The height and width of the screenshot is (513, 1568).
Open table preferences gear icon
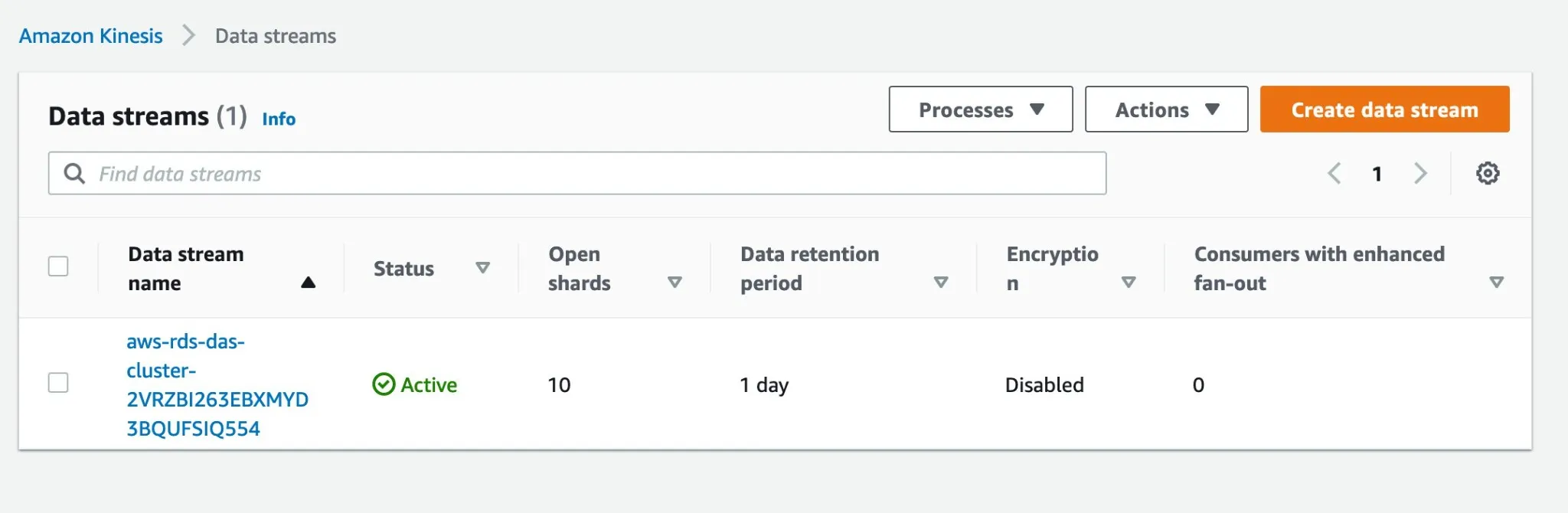pyautogui.click(x=1488, y=173)
